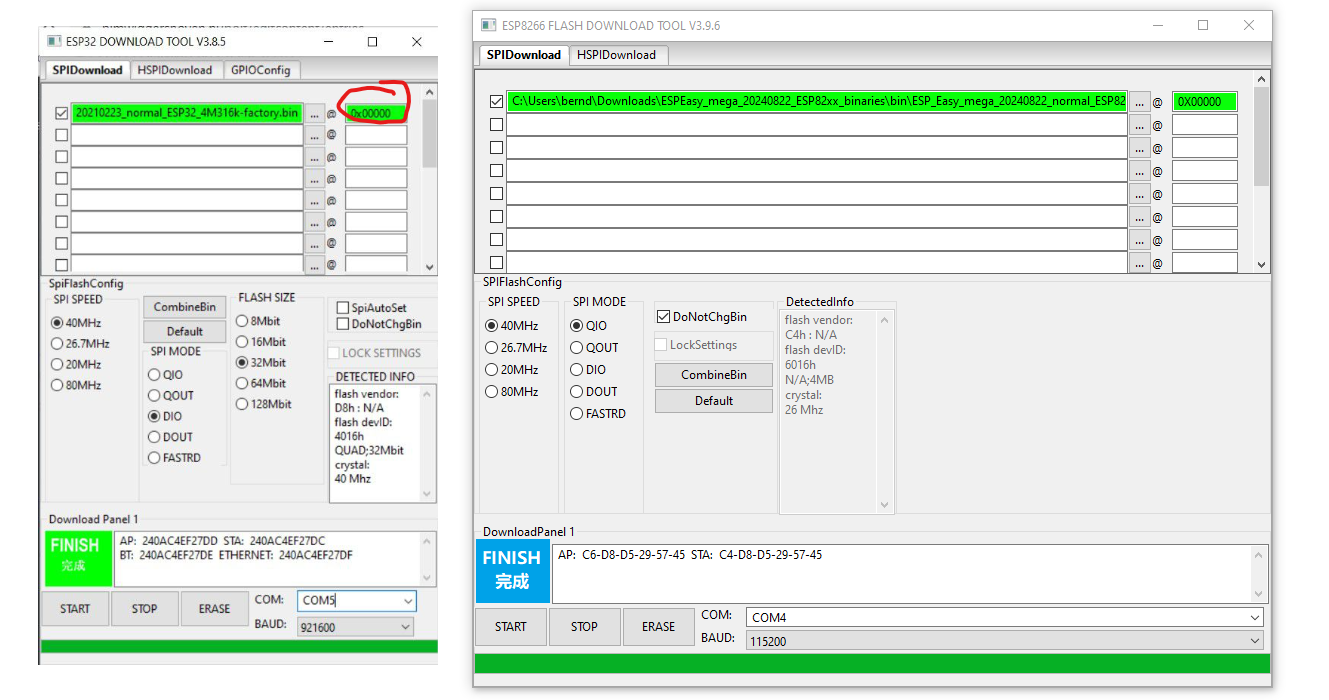
Task: Click the AP MAC address text in ESP8266 window
Action: pos(621,555)
